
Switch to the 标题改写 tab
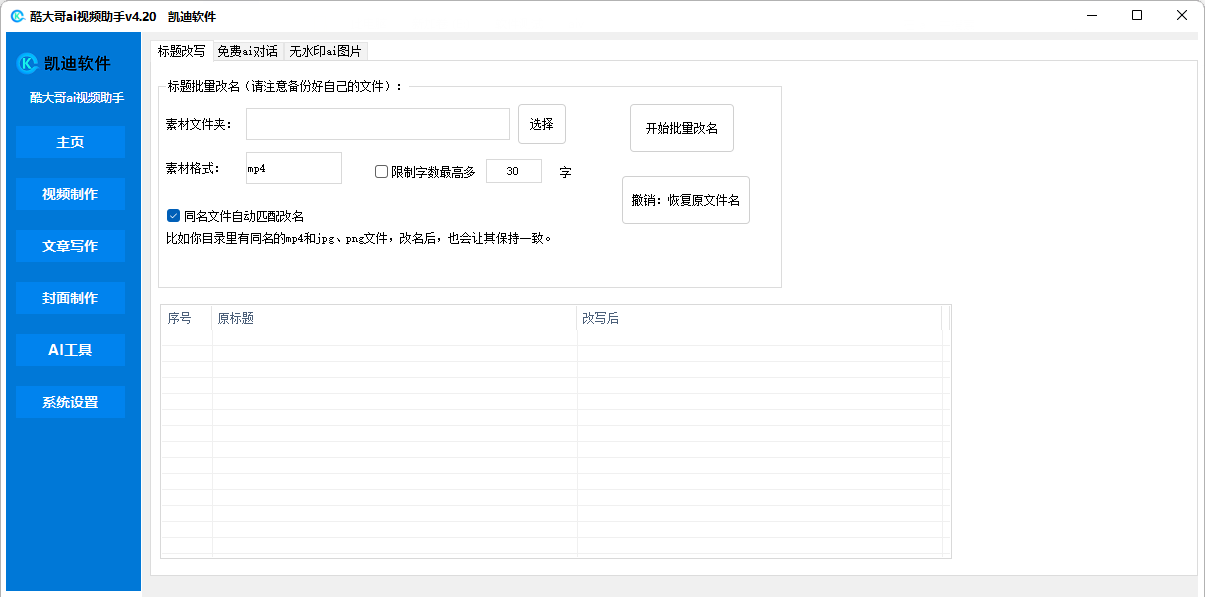click(181, 51)
